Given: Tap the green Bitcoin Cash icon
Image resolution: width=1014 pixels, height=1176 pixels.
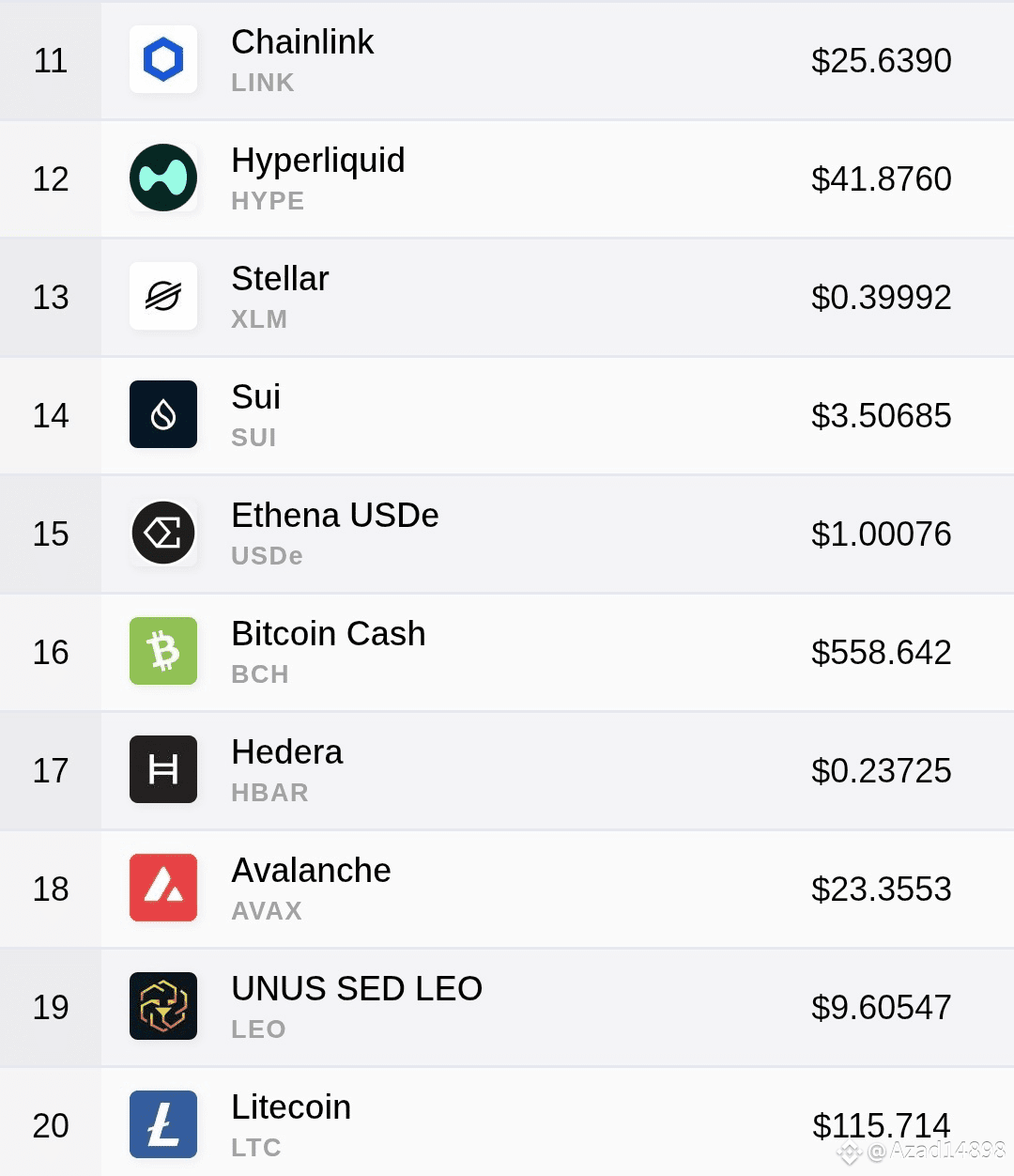Looking at the screenshot, I should (163, 651).
